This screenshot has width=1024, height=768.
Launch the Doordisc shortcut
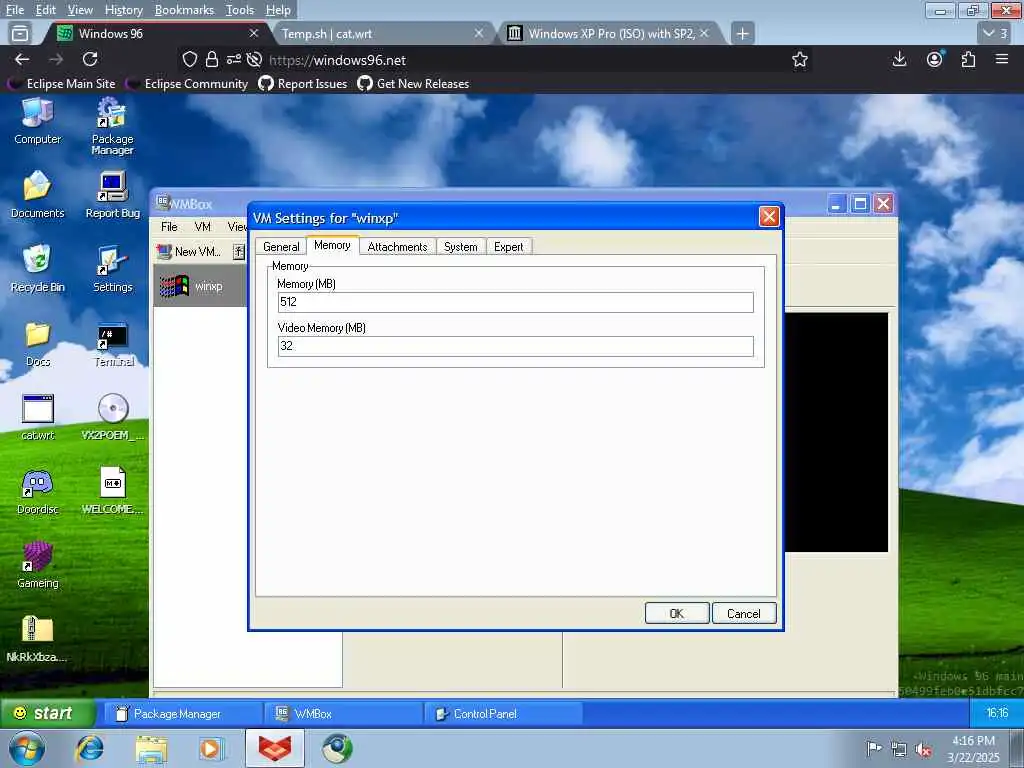(37, 491)
